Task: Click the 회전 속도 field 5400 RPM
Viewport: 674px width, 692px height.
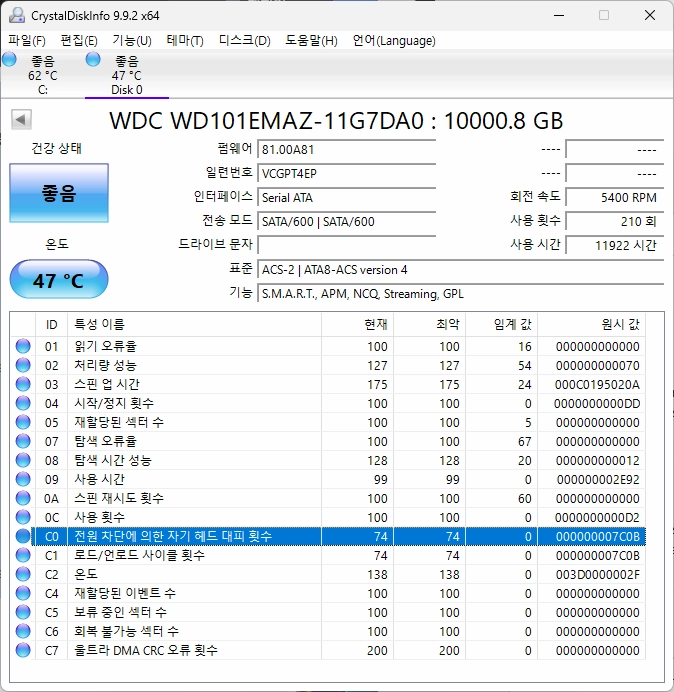Action: pos(614,197)
